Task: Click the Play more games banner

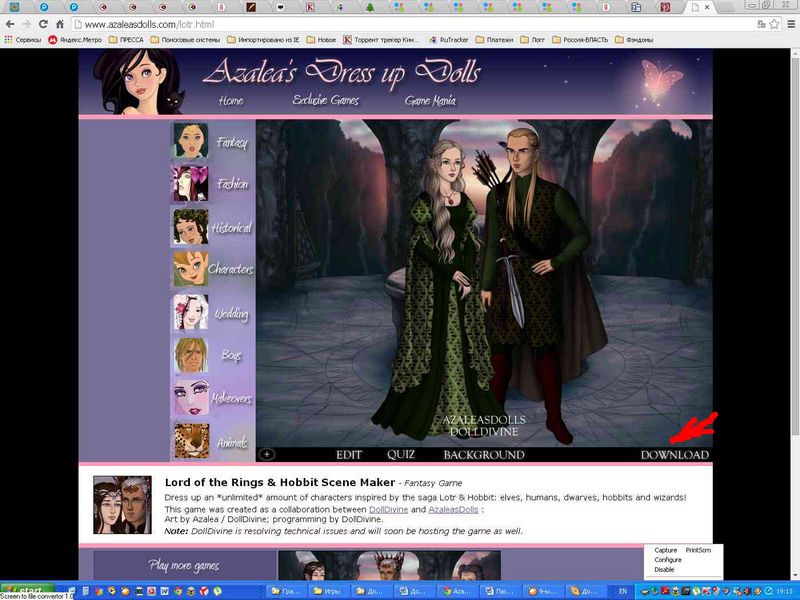Action: pos(184,565)
